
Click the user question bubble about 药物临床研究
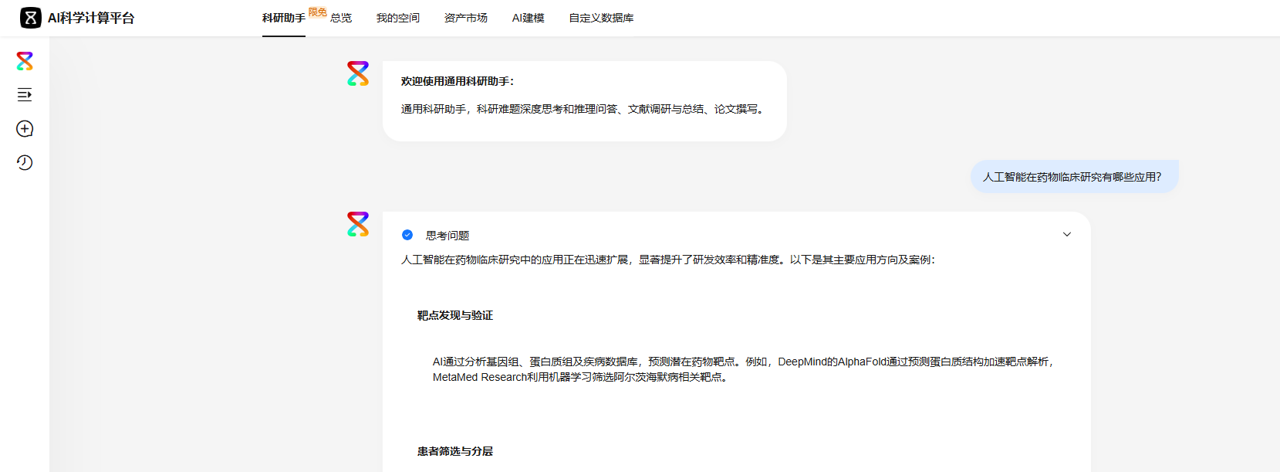1074,177
